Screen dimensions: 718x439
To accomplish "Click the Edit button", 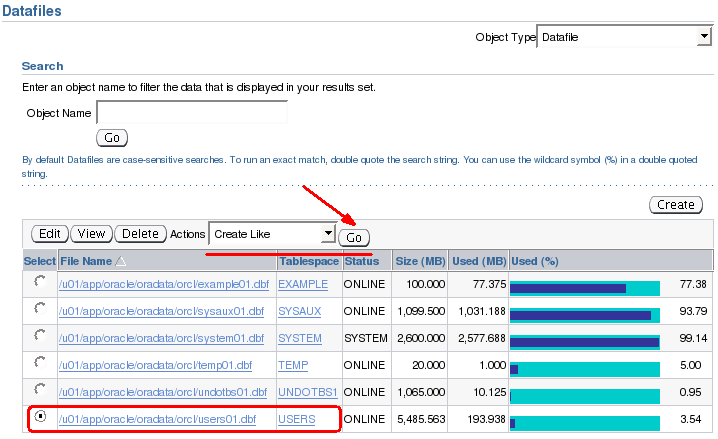I will (49, 234).
